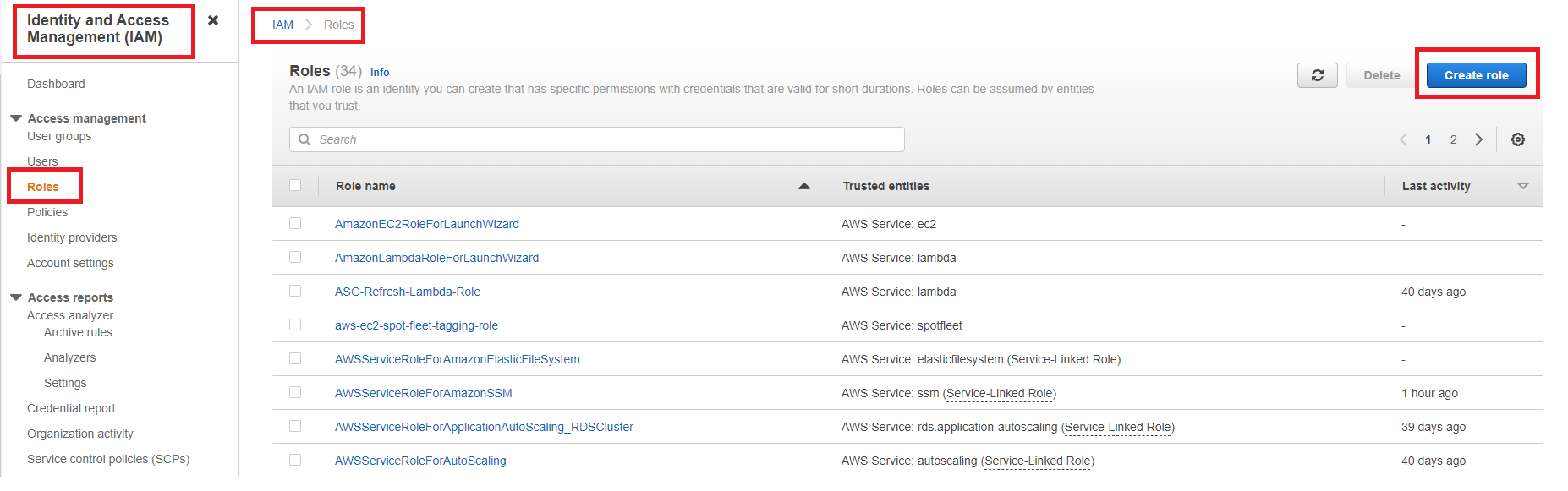Sort by Last activity arrow
This screenshot has width=1568, height=491.
1522,186
